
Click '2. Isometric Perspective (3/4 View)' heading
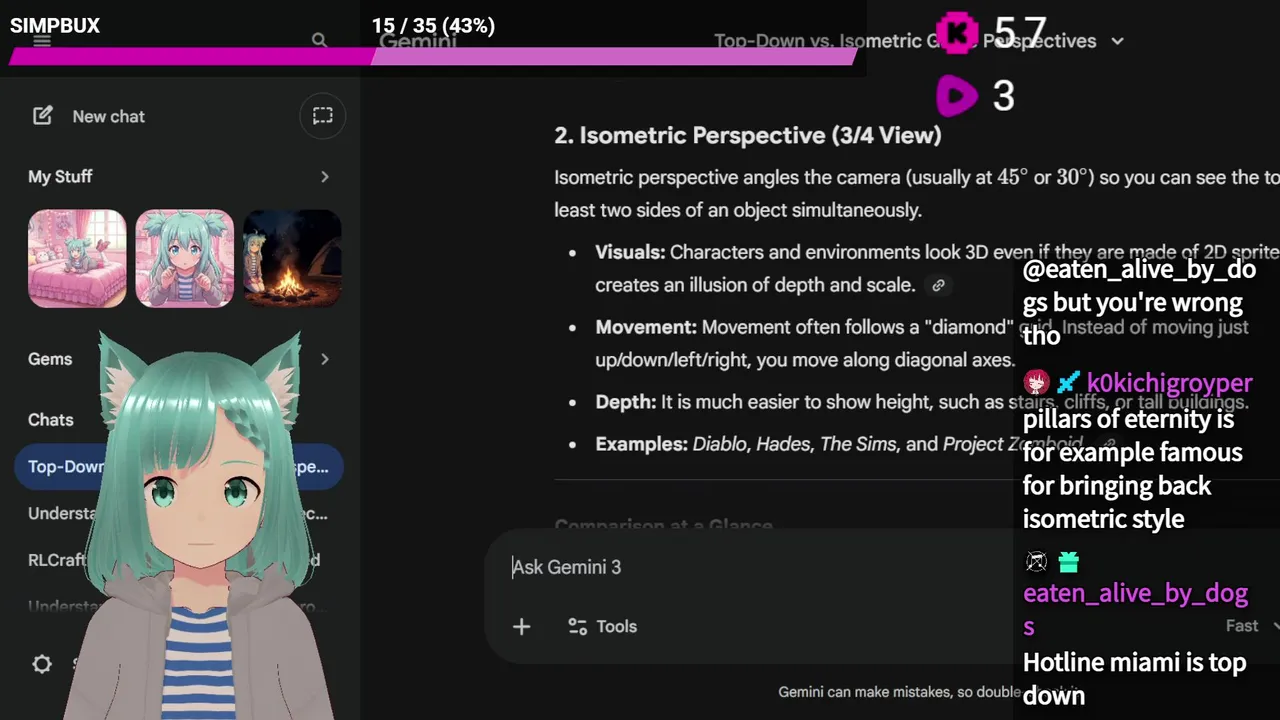[x=748, y=135]
